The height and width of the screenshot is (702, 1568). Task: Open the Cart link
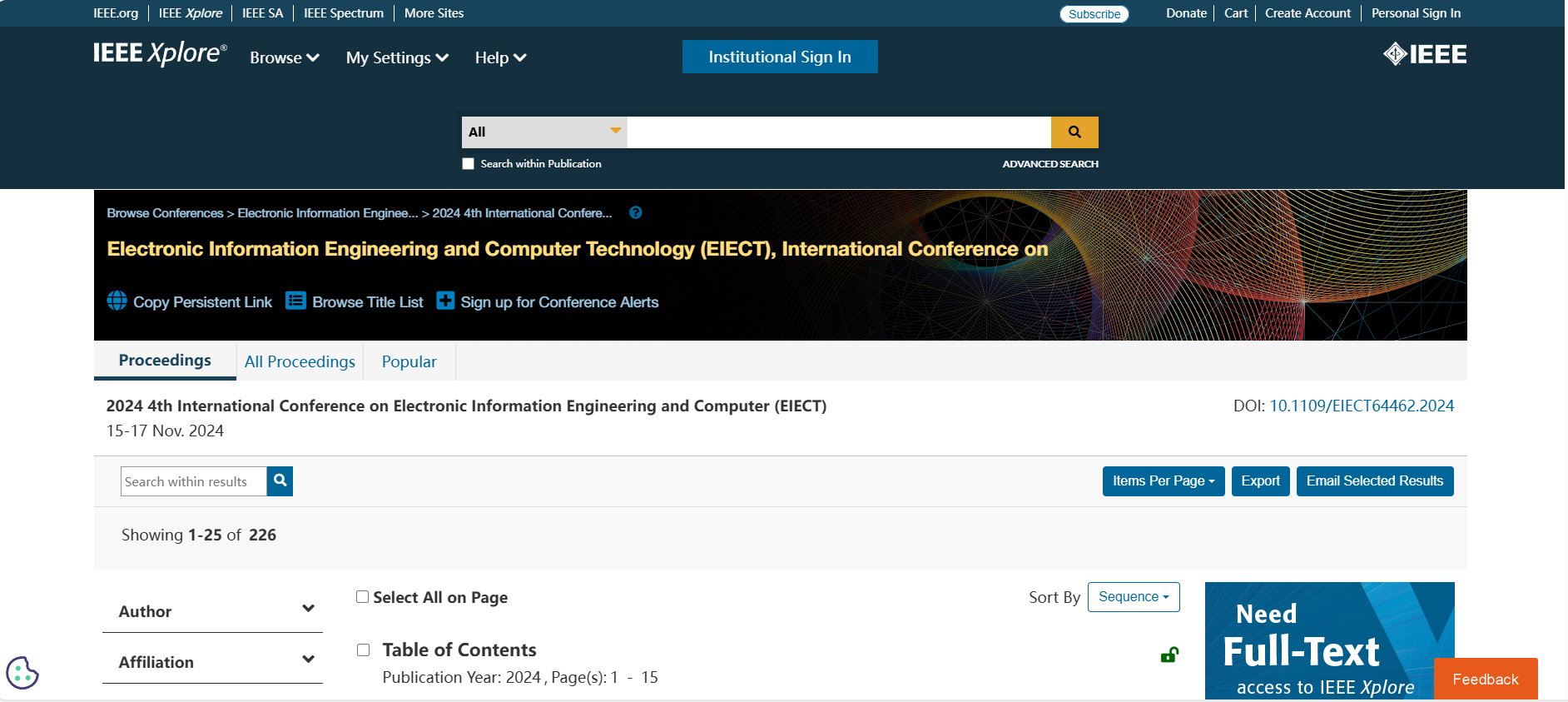(x=1236, y=13)
